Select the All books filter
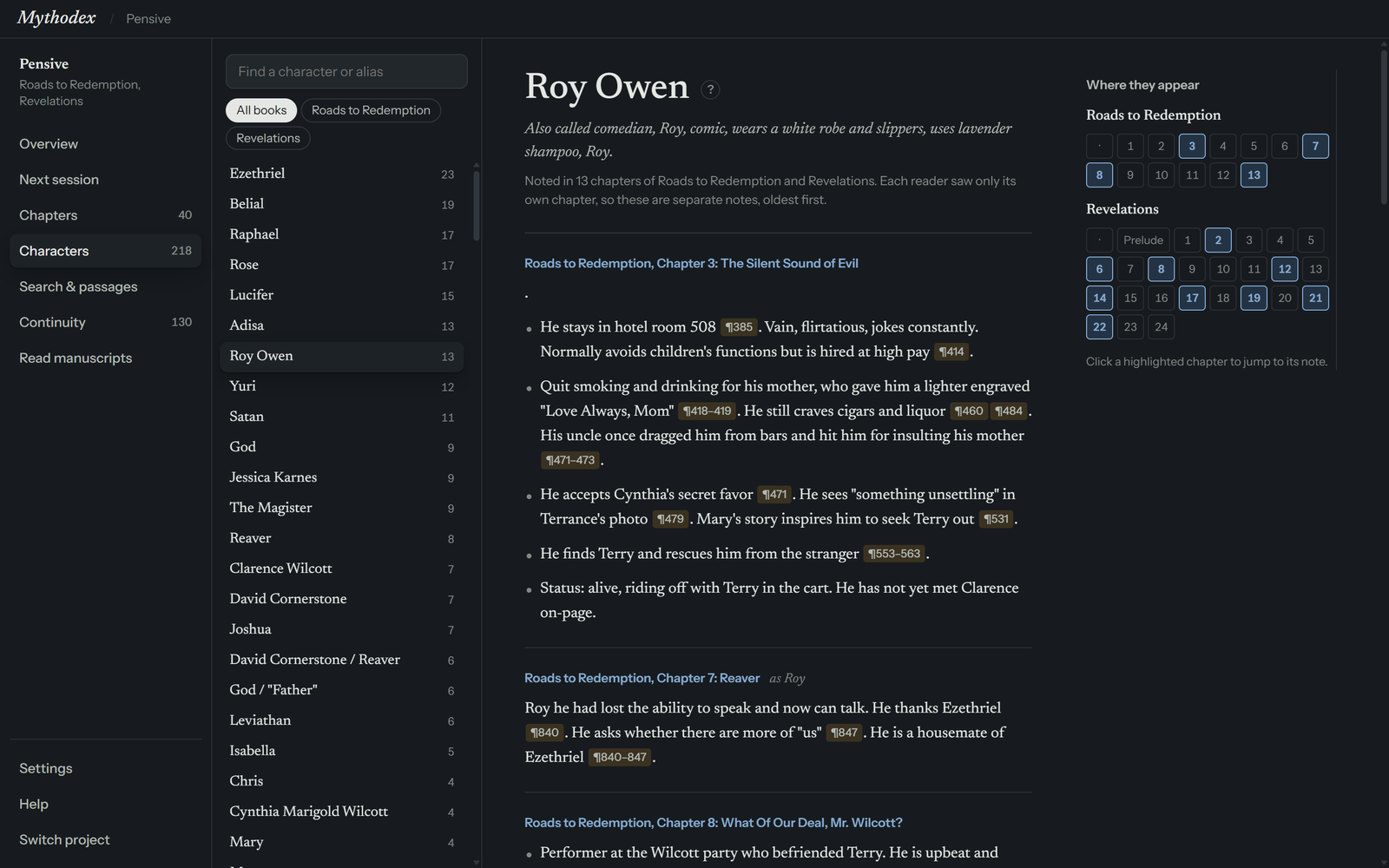 coord(261,110)
